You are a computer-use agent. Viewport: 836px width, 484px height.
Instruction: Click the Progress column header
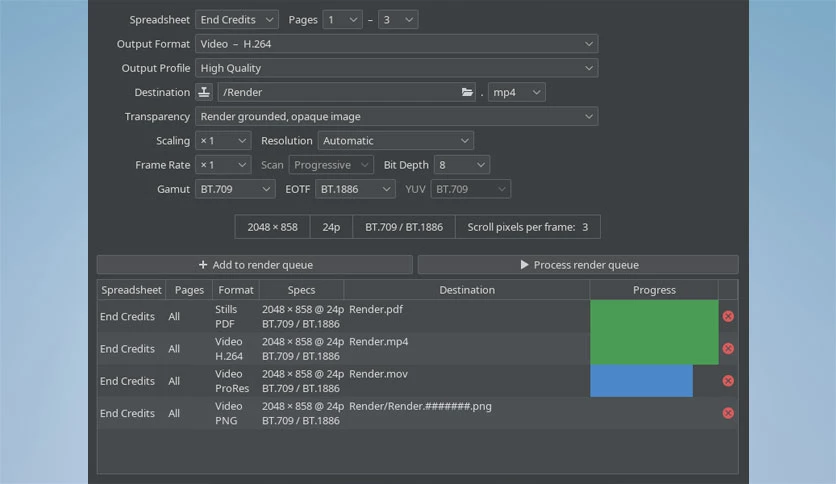click(x=654, y=290)
